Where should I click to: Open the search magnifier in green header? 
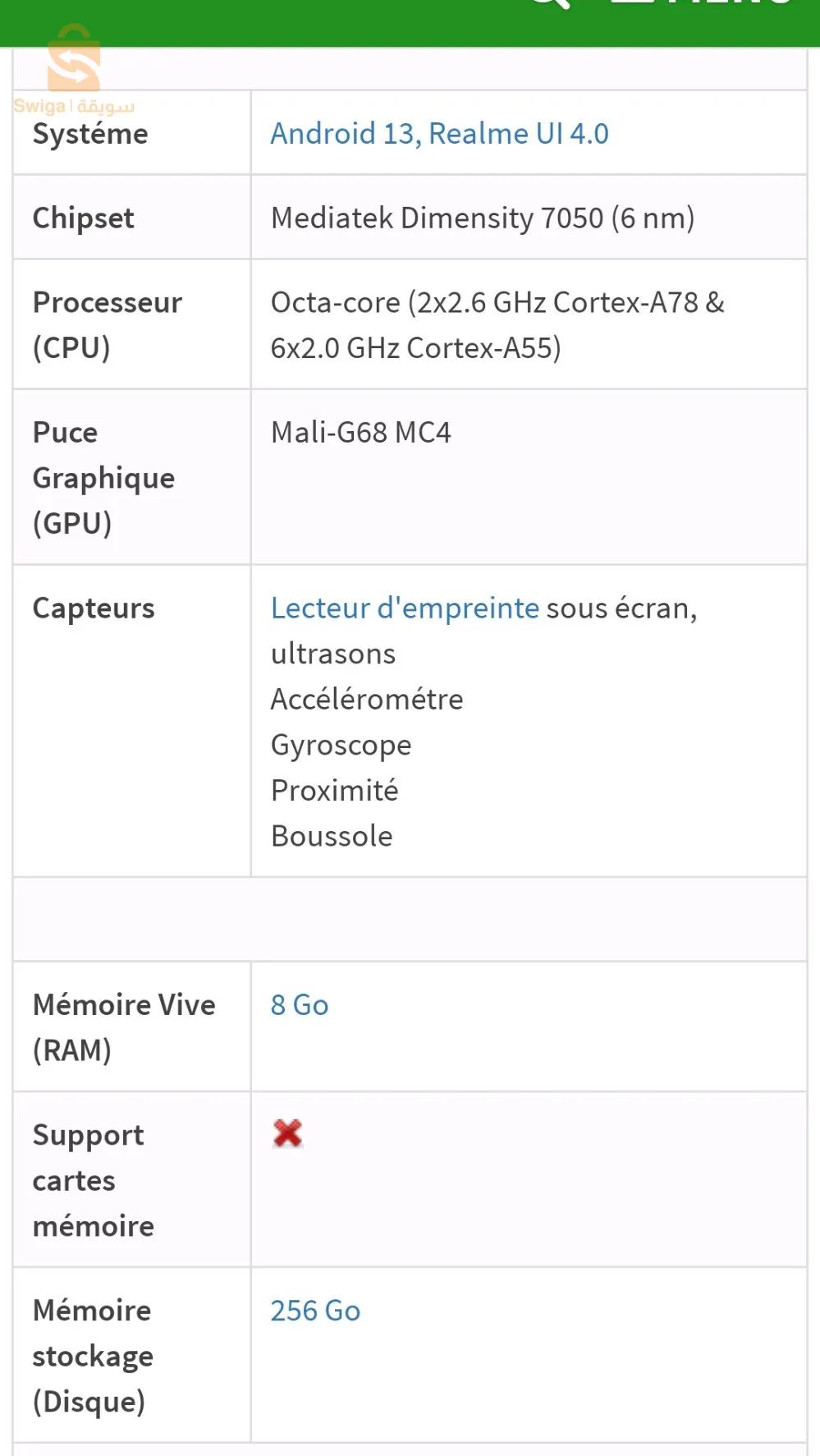[548, 4]
